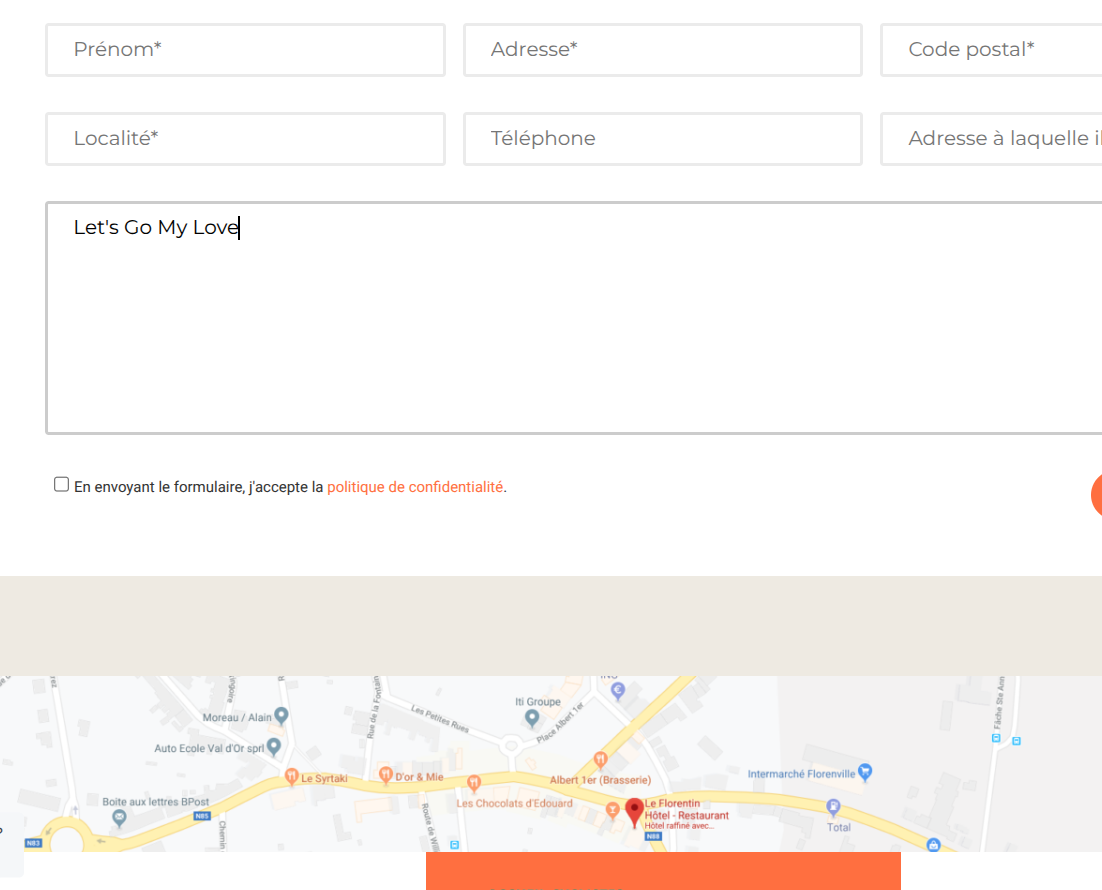Click the Code postal field
Image resolution: width=1102 pixels, height=890 pixels.
(990, 50)
